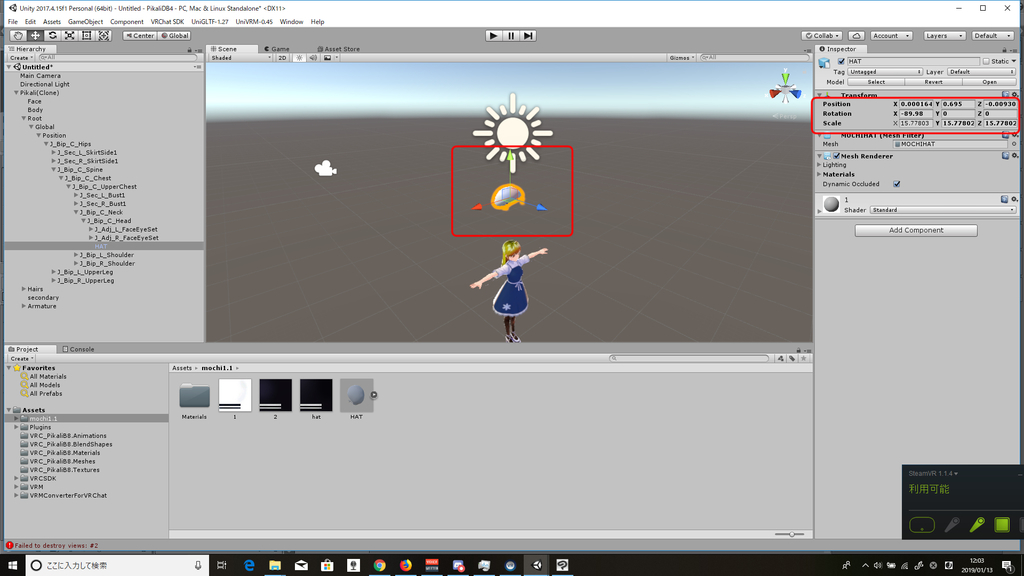
Task: Click the Play button
Action: [493, 35]
